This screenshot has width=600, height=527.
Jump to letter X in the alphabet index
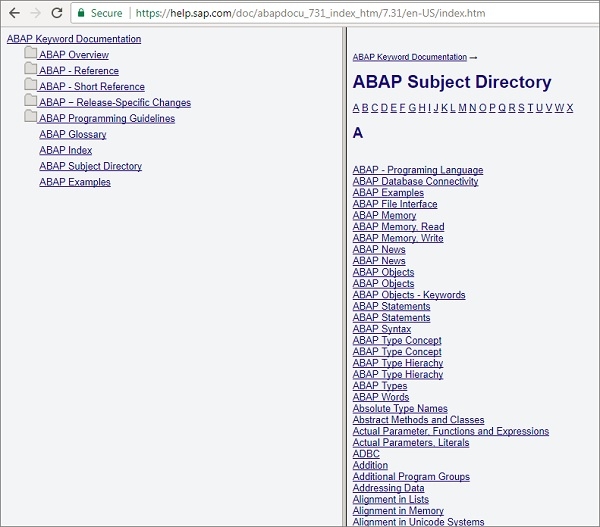pyautogui.click(x=570, y=108)
